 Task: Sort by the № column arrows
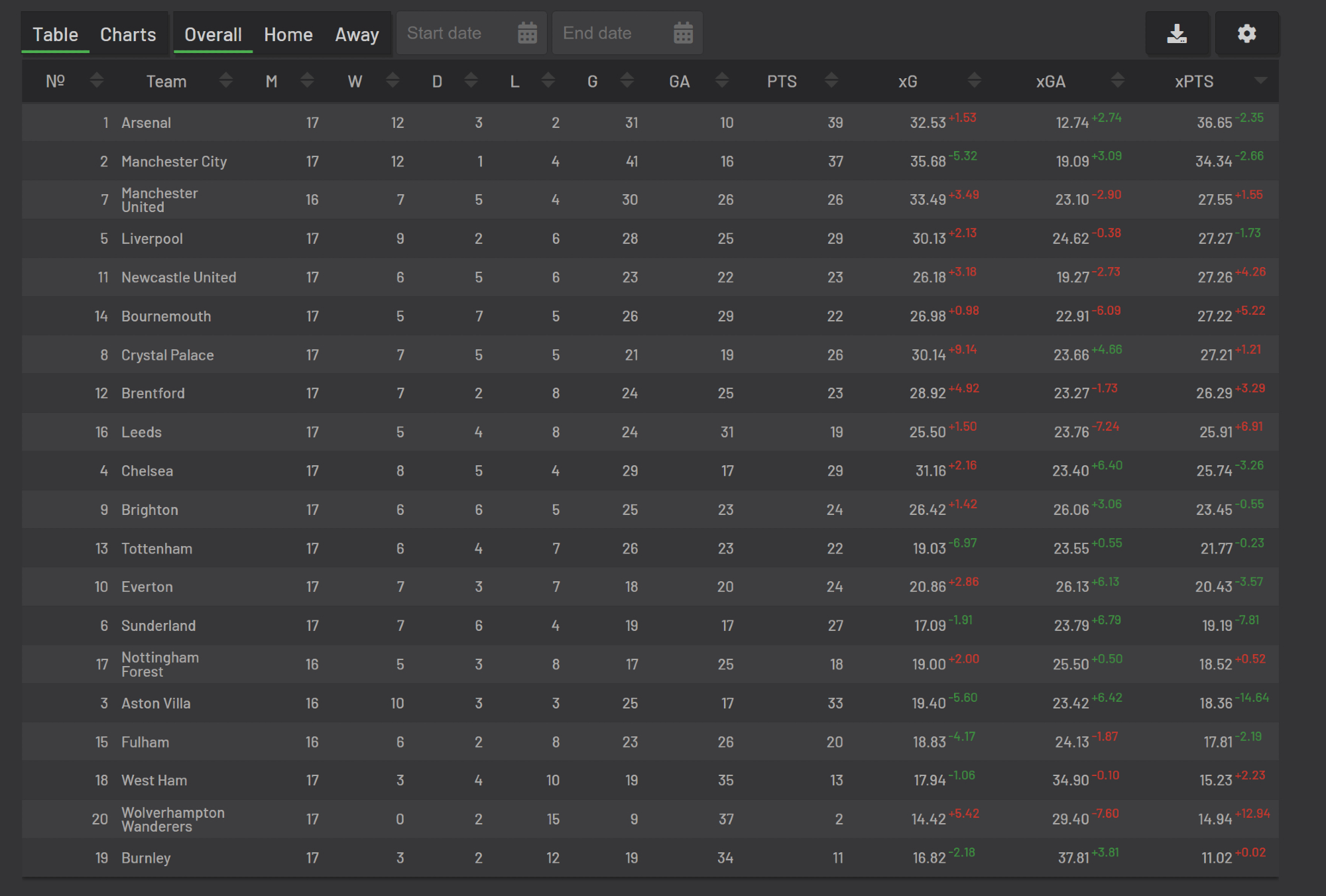(97, 81)
